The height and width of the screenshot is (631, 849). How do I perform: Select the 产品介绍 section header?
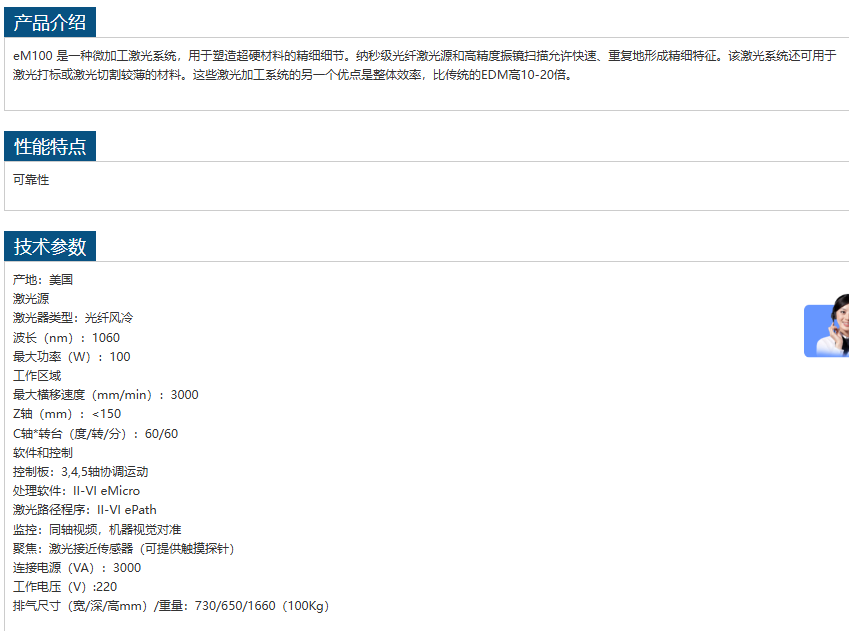click(50, 22)
